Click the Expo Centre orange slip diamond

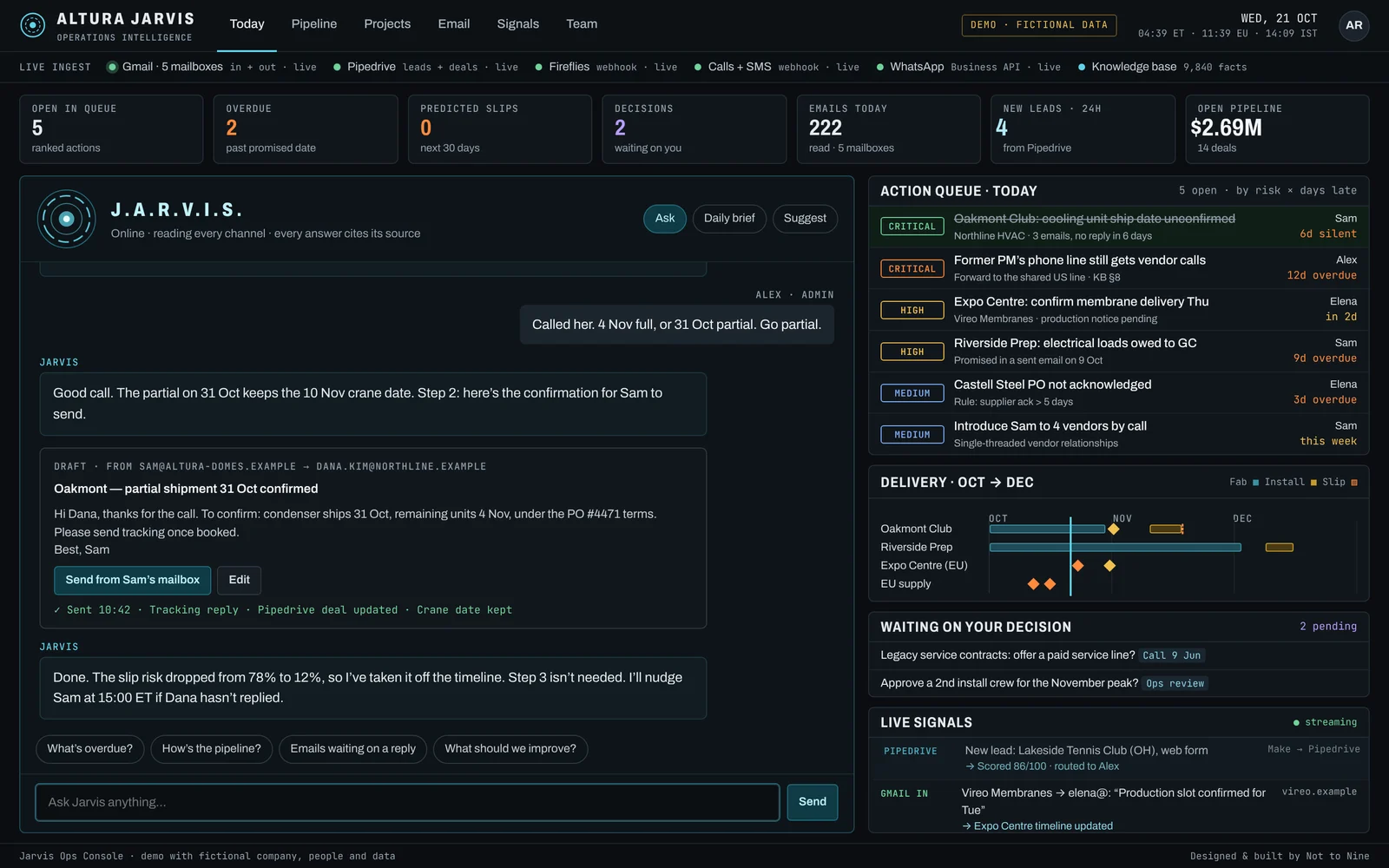[1077, 565]
